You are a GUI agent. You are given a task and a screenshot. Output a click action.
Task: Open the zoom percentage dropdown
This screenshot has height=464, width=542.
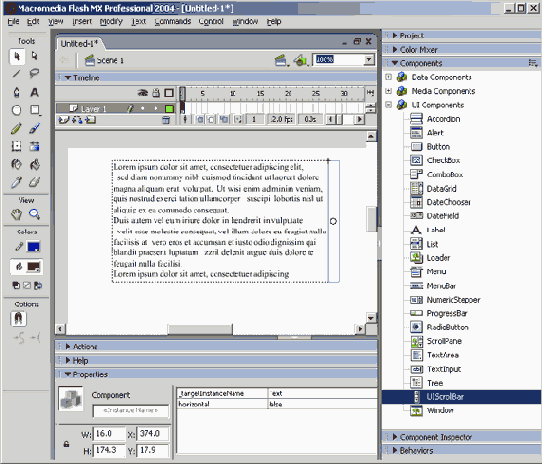point(369,59)
